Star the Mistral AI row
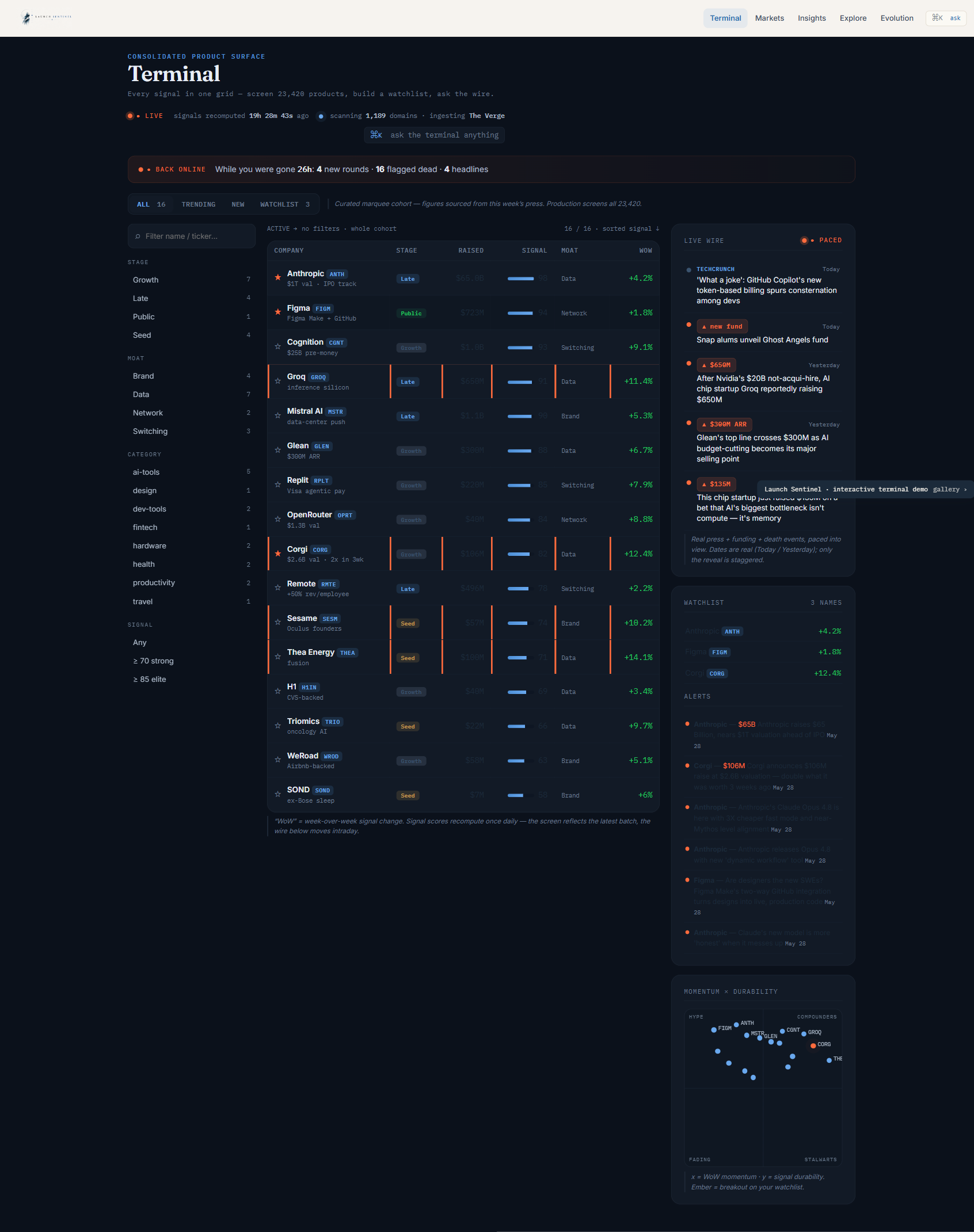This screenshot has width=974, height=1232. tap(277, 415)
